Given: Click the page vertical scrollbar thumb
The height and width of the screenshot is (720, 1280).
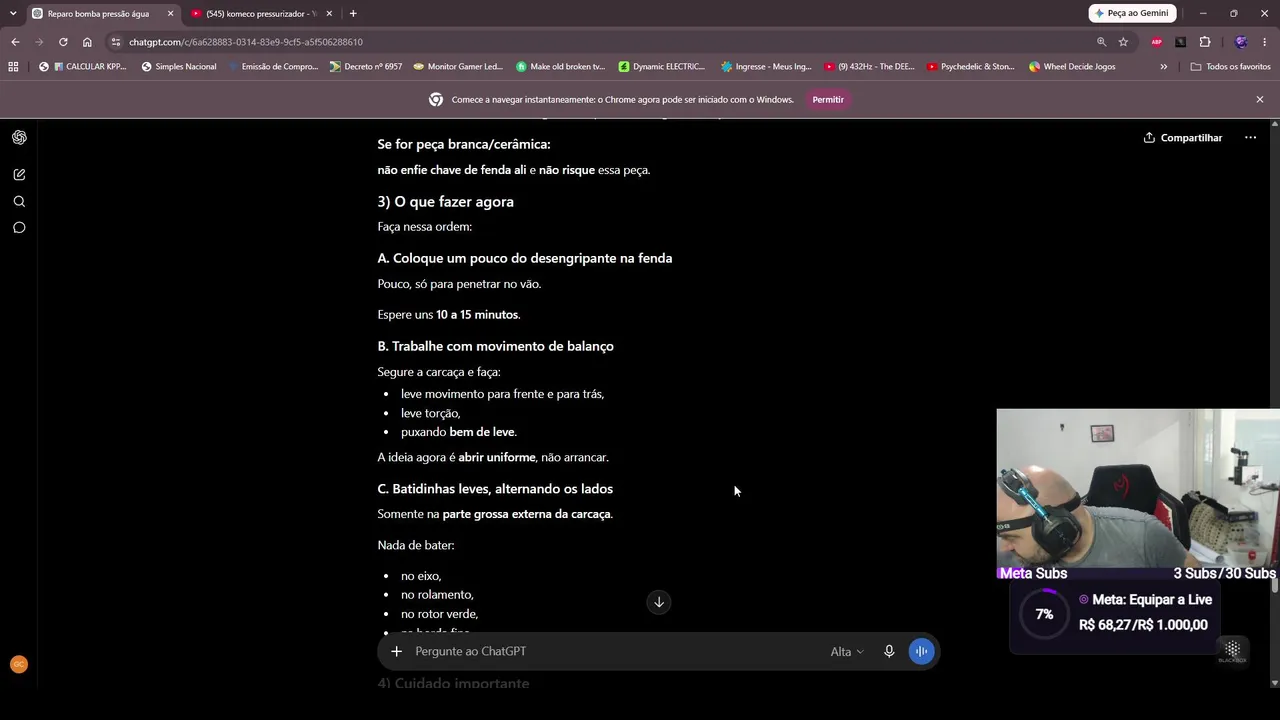Looking at the screenshot, I should click(1275, 586).
